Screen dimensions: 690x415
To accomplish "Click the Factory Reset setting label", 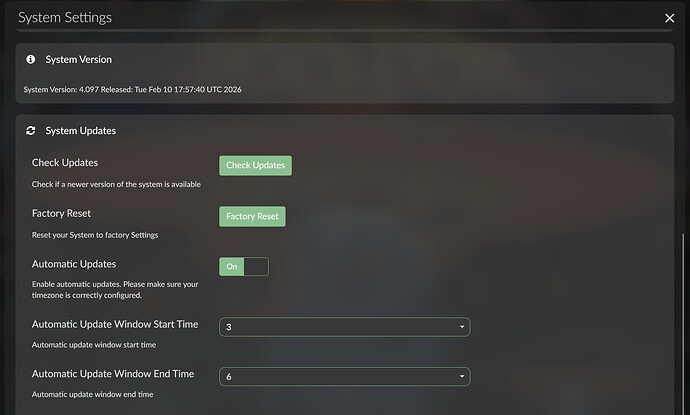I will 61,213.
